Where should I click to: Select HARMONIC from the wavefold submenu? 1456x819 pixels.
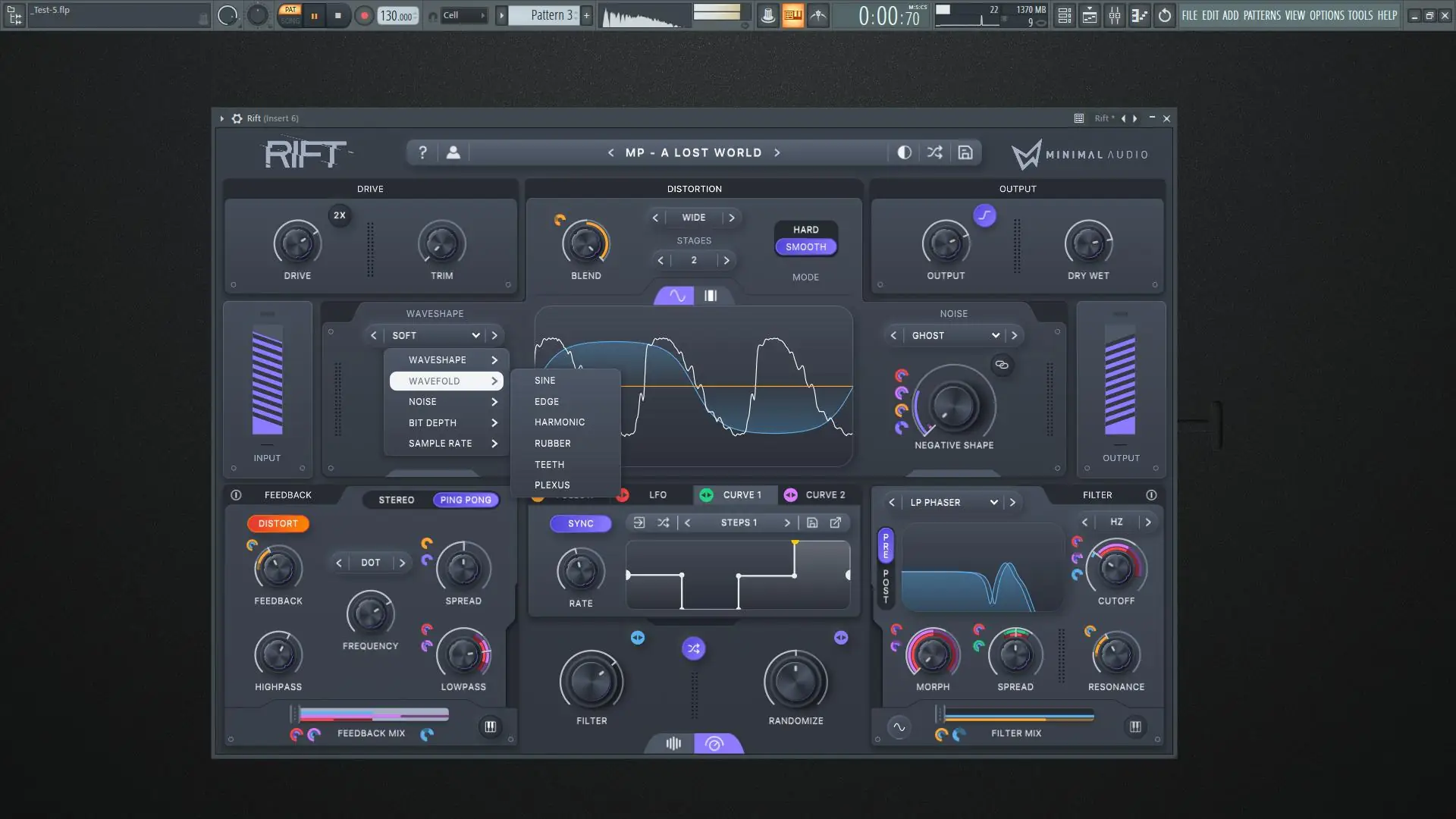point(560,422)
